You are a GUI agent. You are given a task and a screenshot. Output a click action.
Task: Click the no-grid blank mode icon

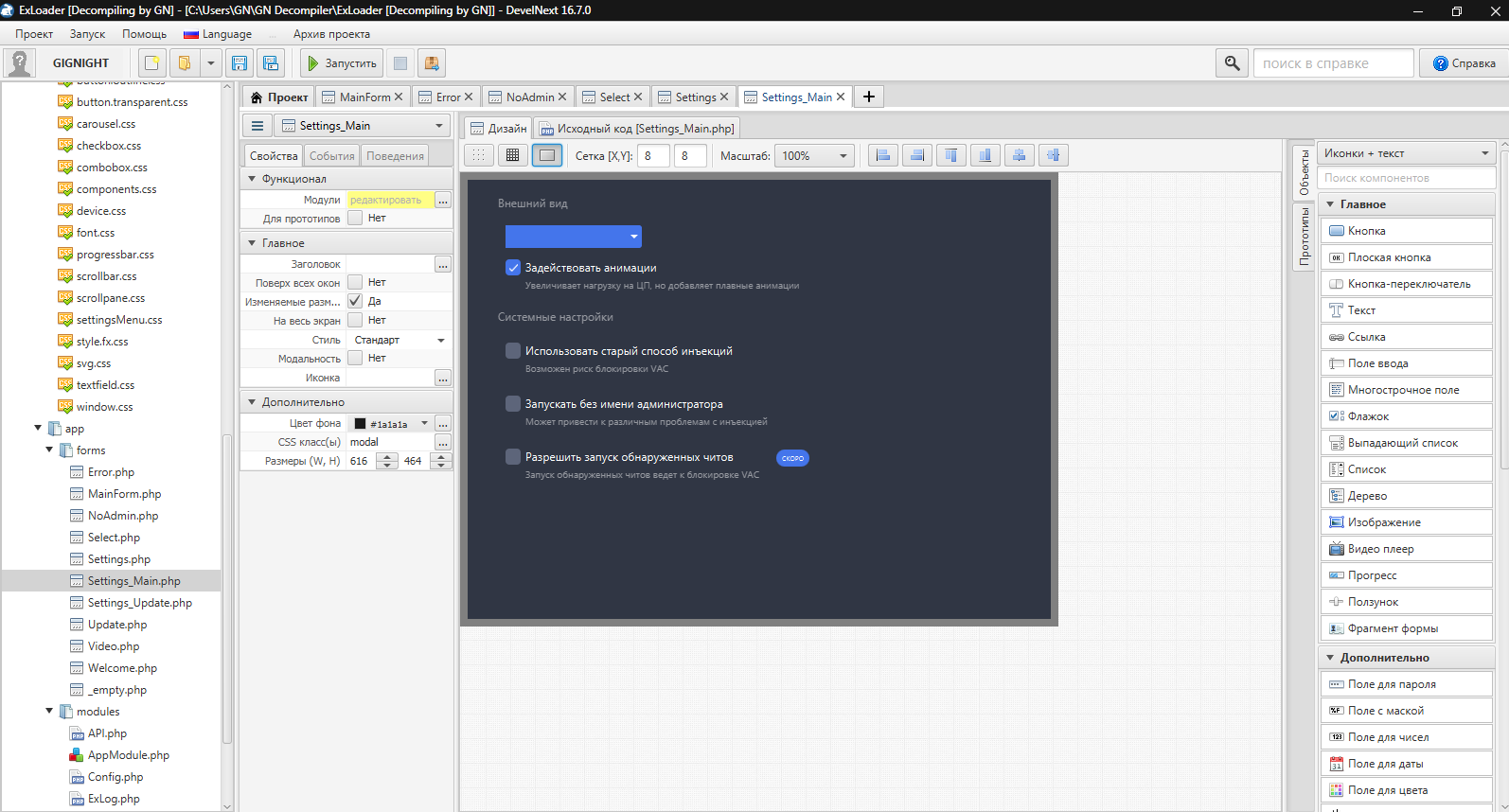pyautogui.click(x=547, y=155)
